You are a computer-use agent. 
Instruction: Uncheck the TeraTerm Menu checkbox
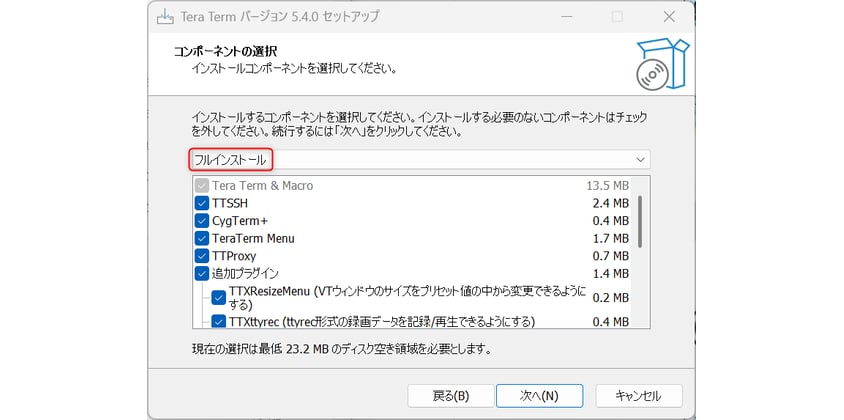pos(202,238)
